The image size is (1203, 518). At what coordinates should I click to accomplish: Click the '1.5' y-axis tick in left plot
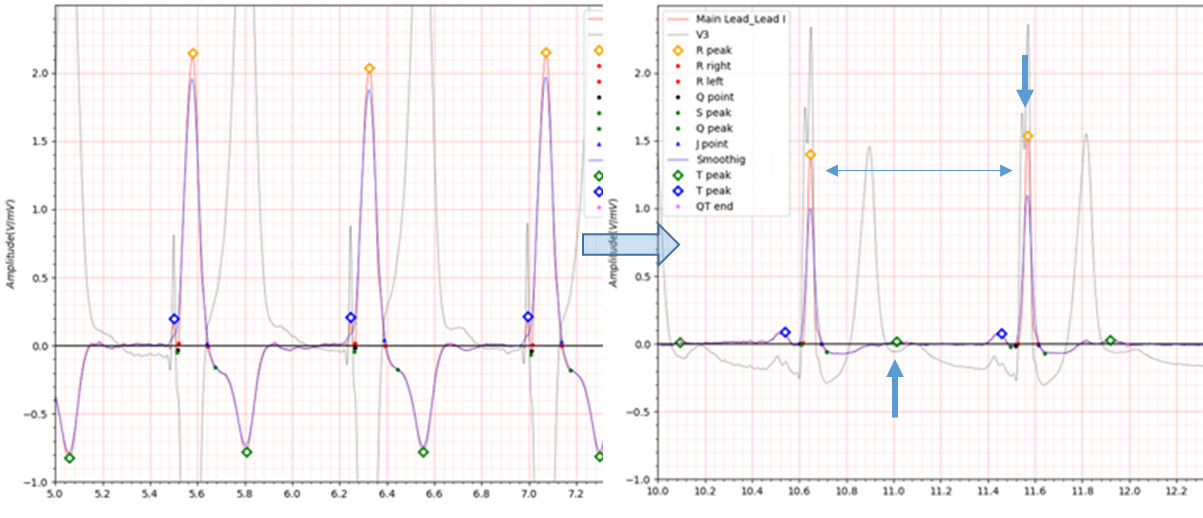point(41,142)
